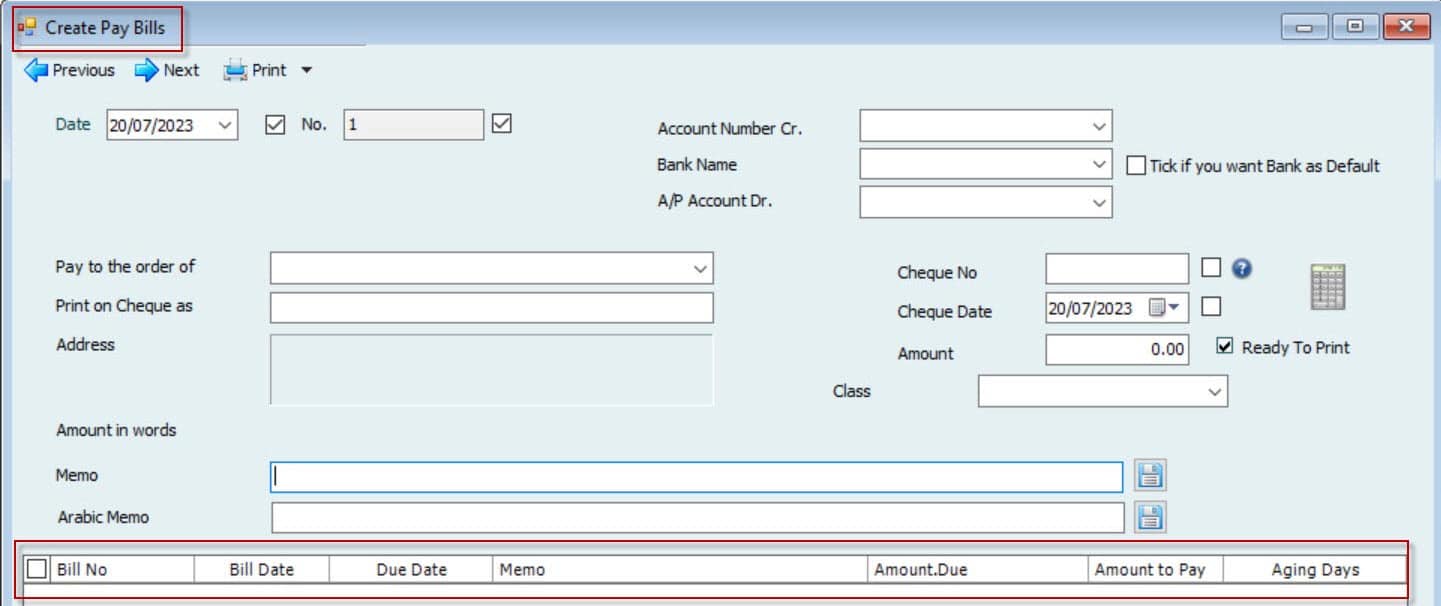Maximize the Create Pay Bills window

click(1356, 28)
